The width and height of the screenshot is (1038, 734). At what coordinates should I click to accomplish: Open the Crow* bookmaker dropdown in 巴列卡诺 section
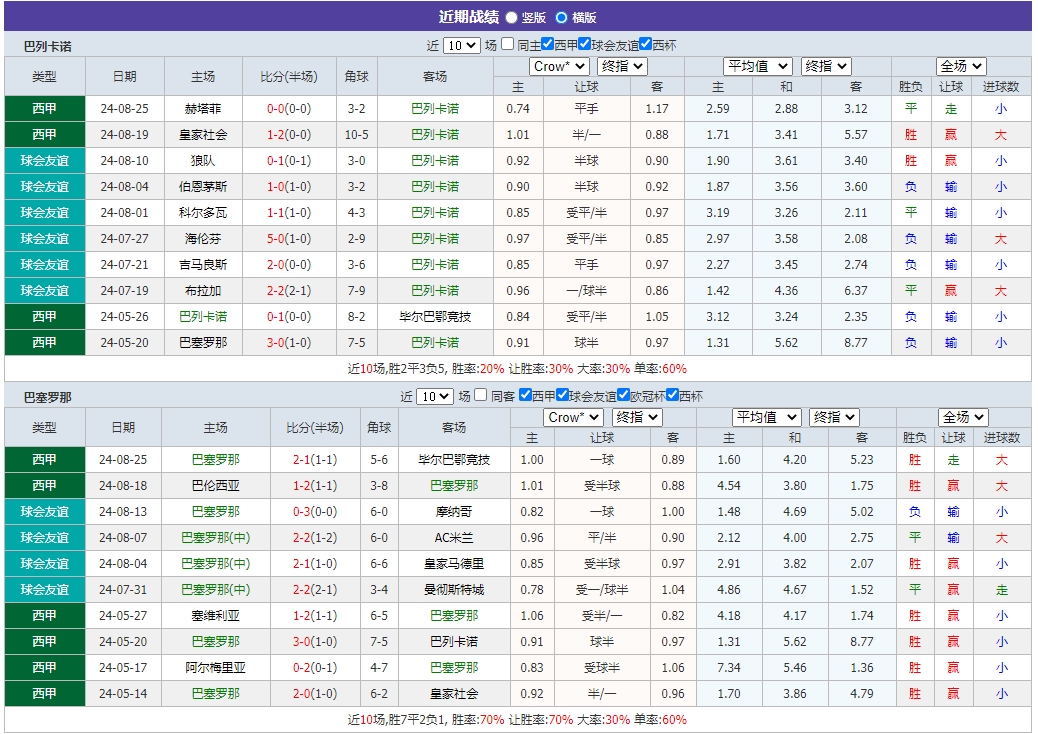[559, 67]
